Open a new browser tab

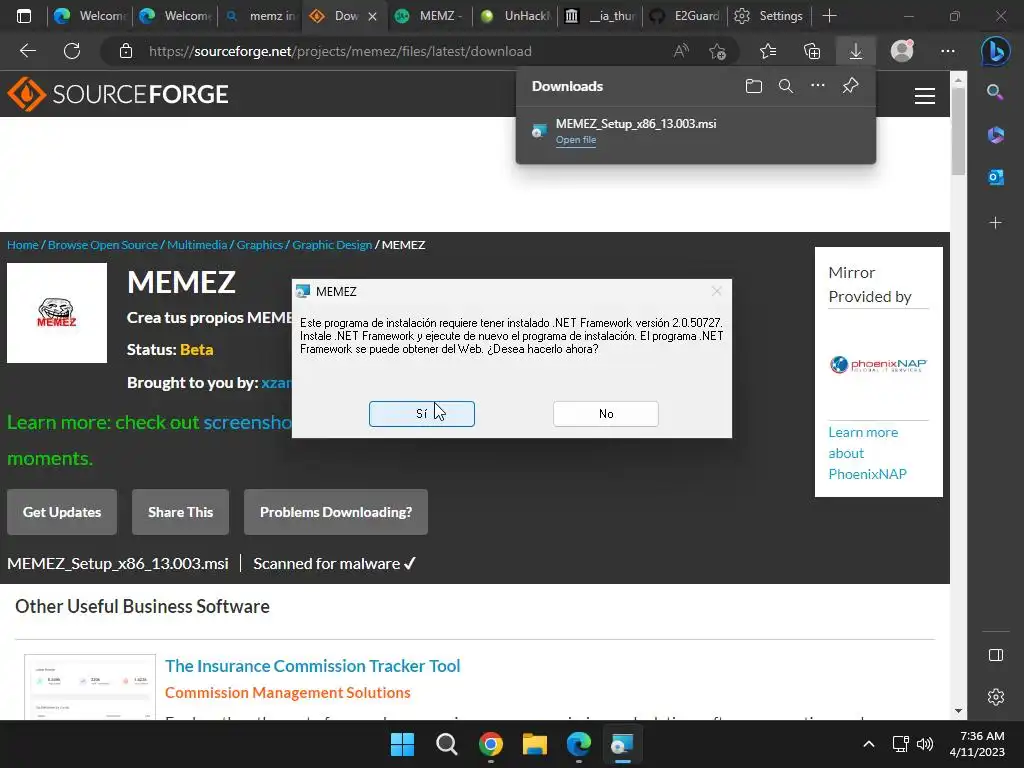tap(829, 16)
